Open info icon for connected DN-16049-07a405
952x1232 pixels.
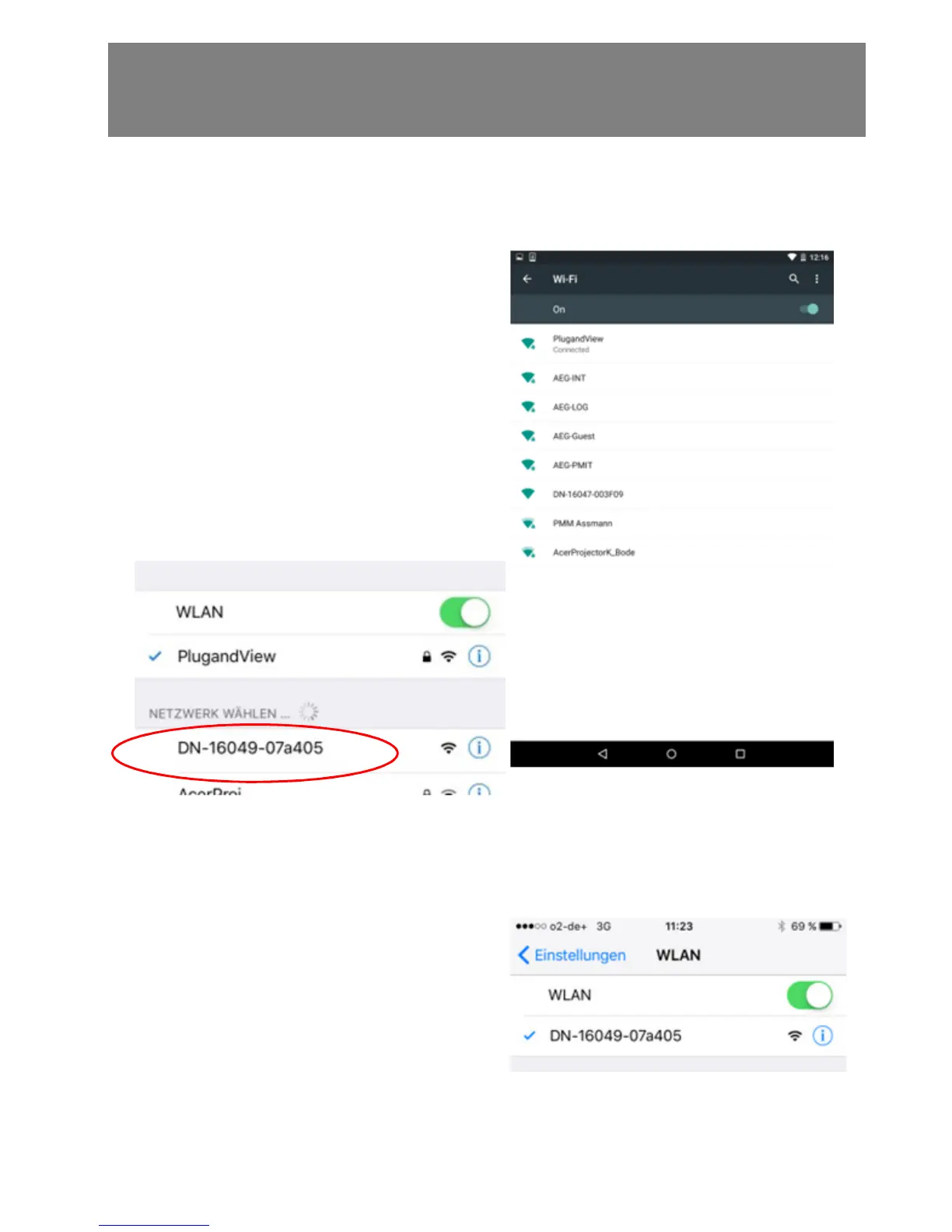click(822, 1036)
